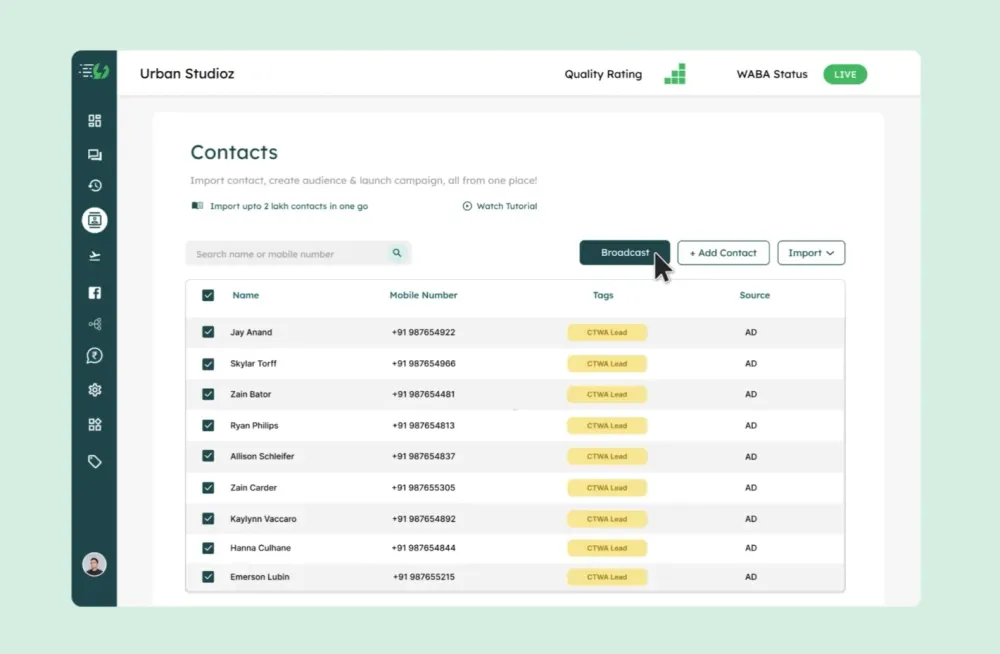View history using the clock icon
The image size is (1000, 654).
click(x=94, y=185)
